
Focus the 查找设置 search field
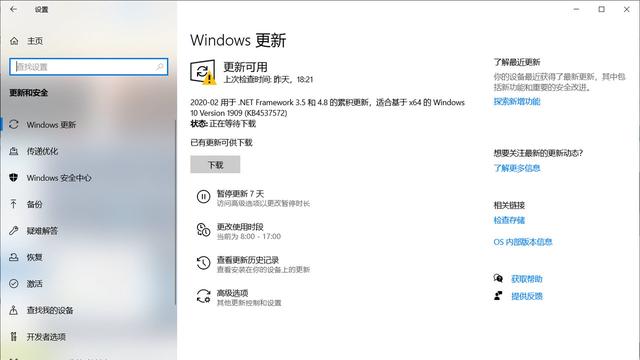(x=89, y=67)
